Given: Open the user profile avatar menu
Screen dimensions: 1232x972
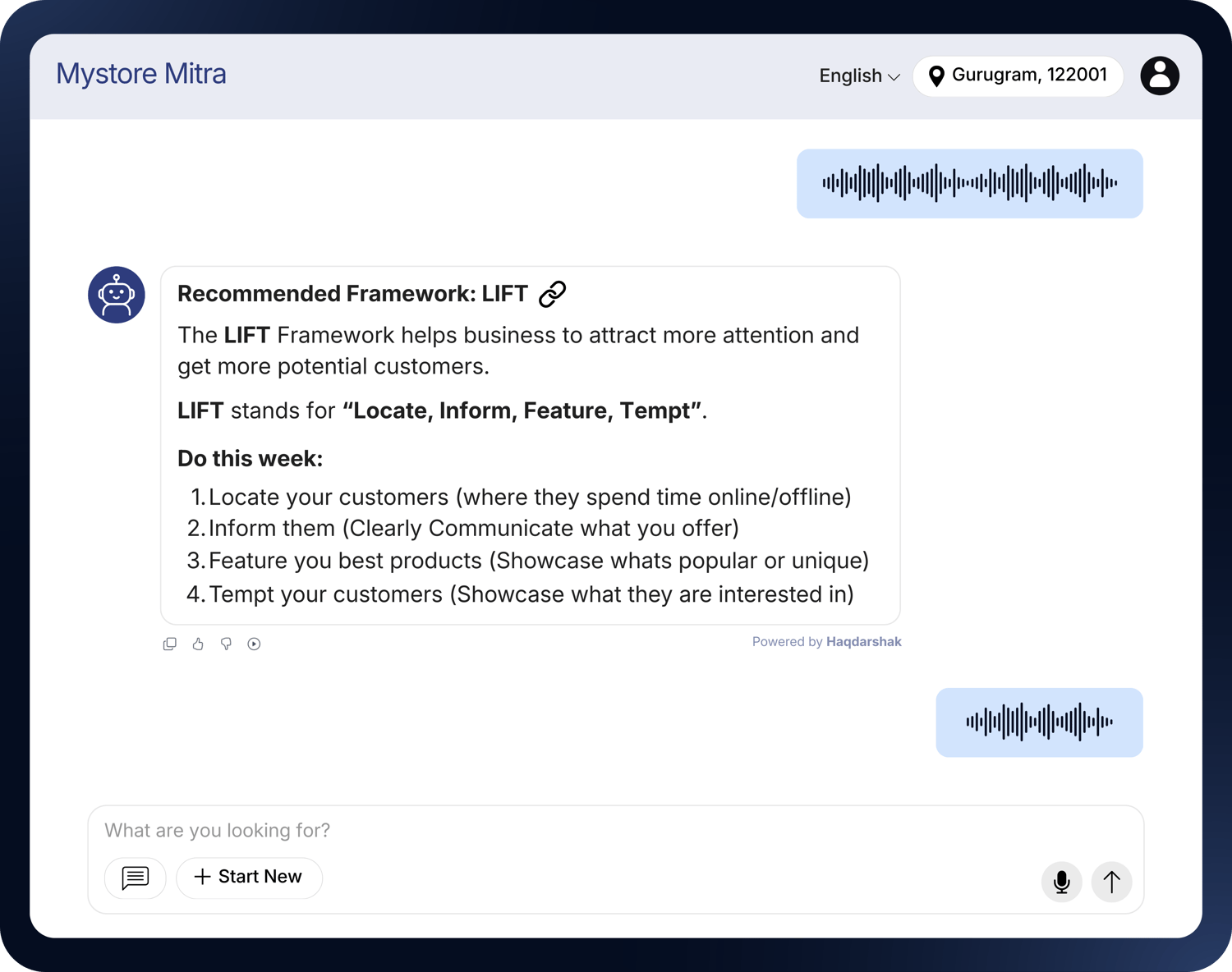Looking at the screenshot, I should 1159,76.
